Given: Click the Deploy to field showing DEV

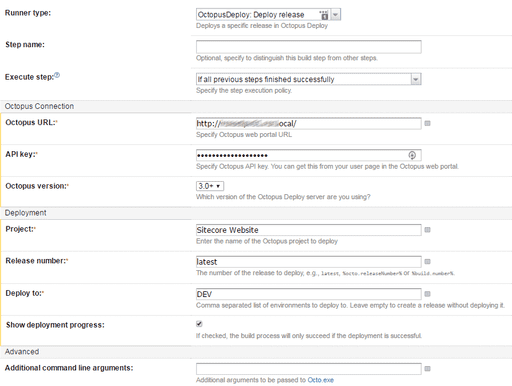Looking at the screenshot, I should pos(309,294).
